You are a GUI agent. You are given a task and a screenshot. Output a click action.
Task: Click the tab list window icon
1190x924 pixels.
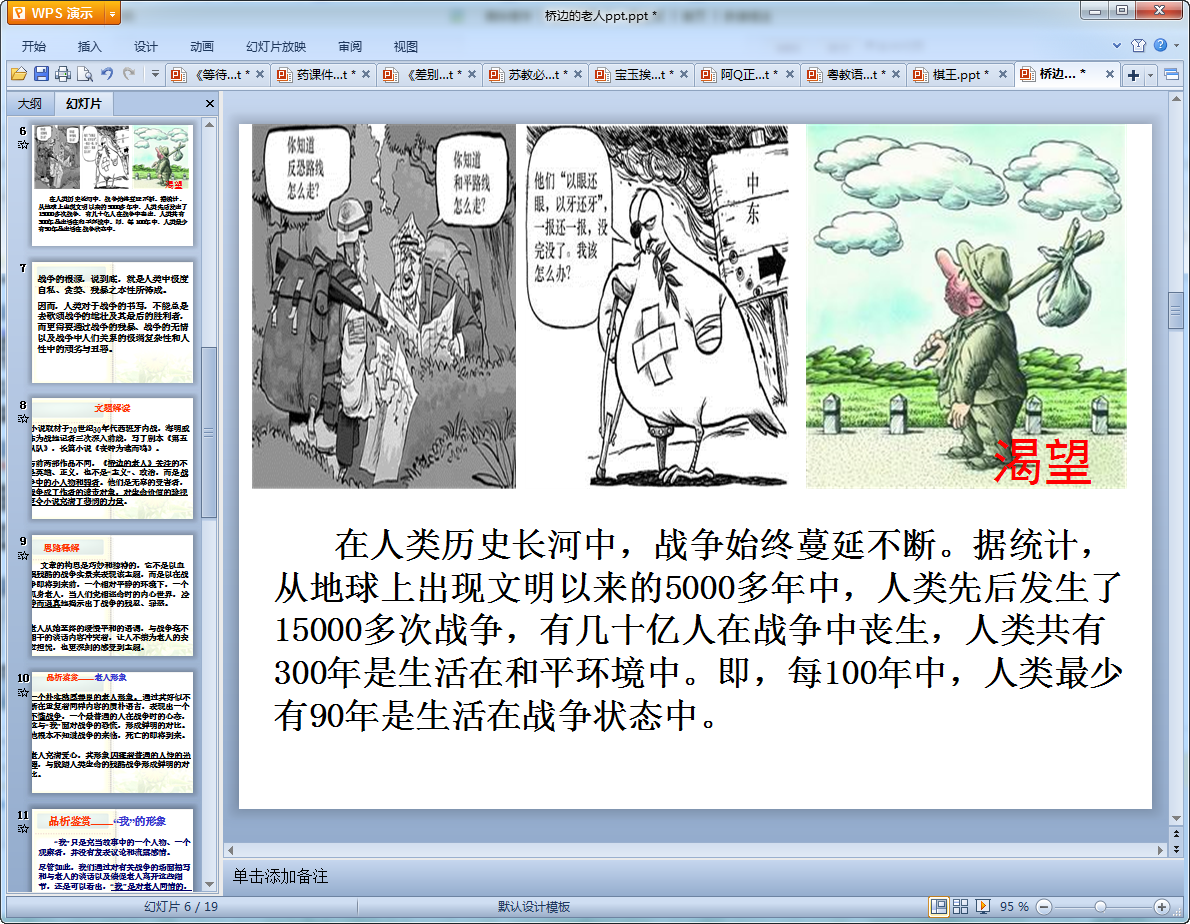click(x=1172, y=74)
